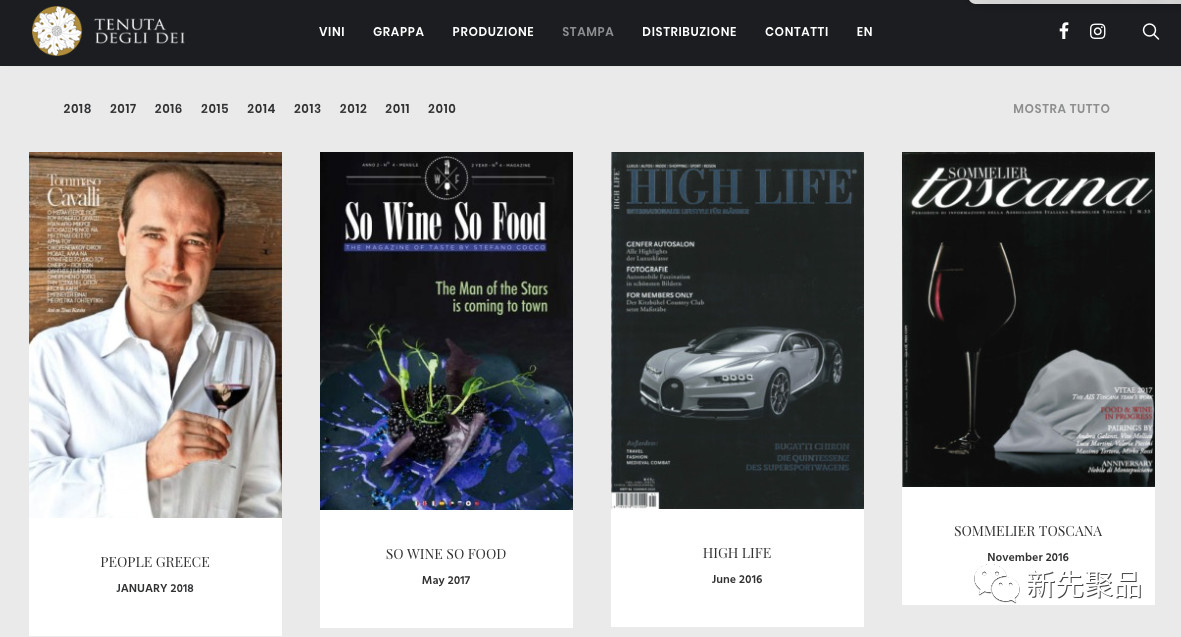Open the search magnifier icon

tap(1151, 32)
